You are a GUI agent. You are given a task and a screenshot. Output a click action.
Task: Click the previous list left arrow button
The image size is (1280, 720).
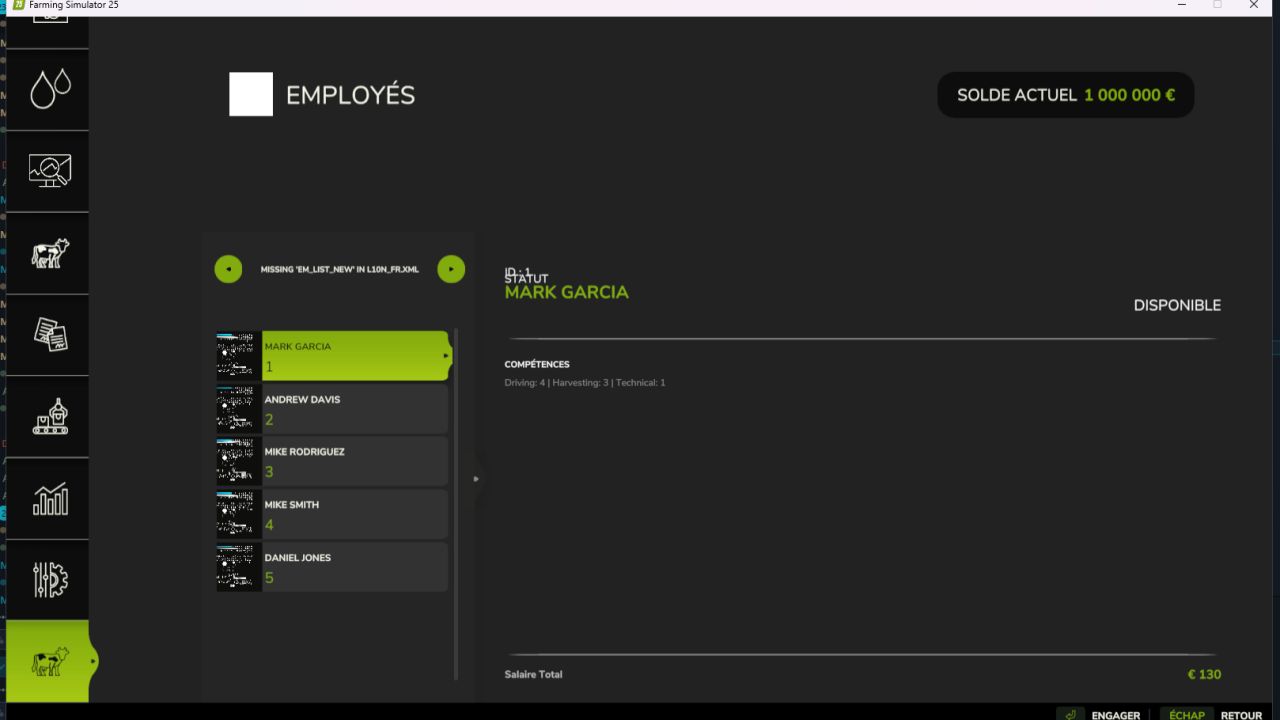pos(228,269)
